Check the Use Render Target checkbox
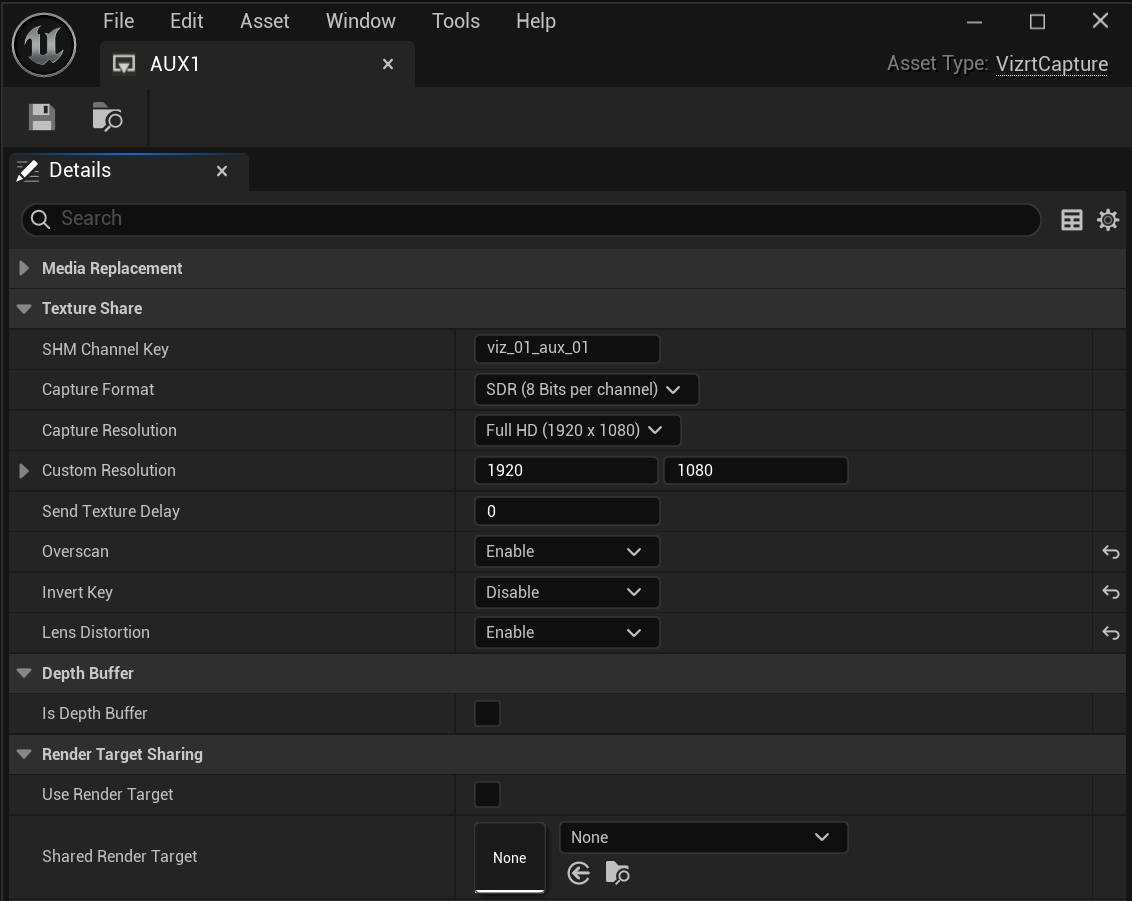The image size is (1132, 901). click(487, 795)
